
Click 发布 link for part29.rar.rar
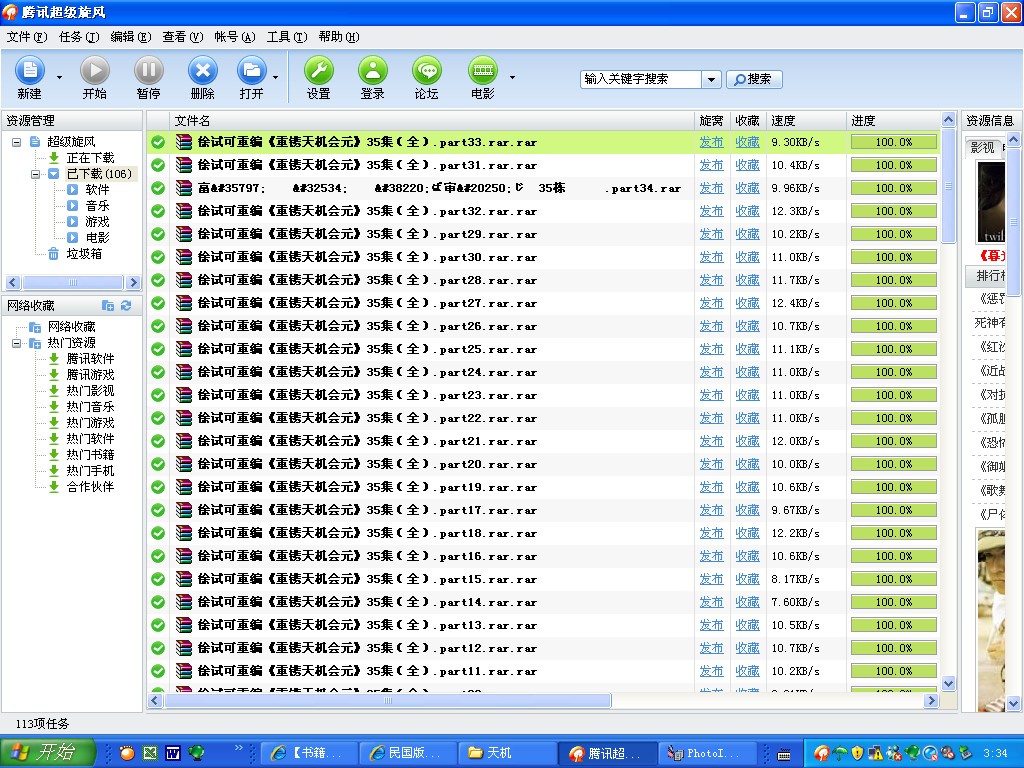point(711,234)
